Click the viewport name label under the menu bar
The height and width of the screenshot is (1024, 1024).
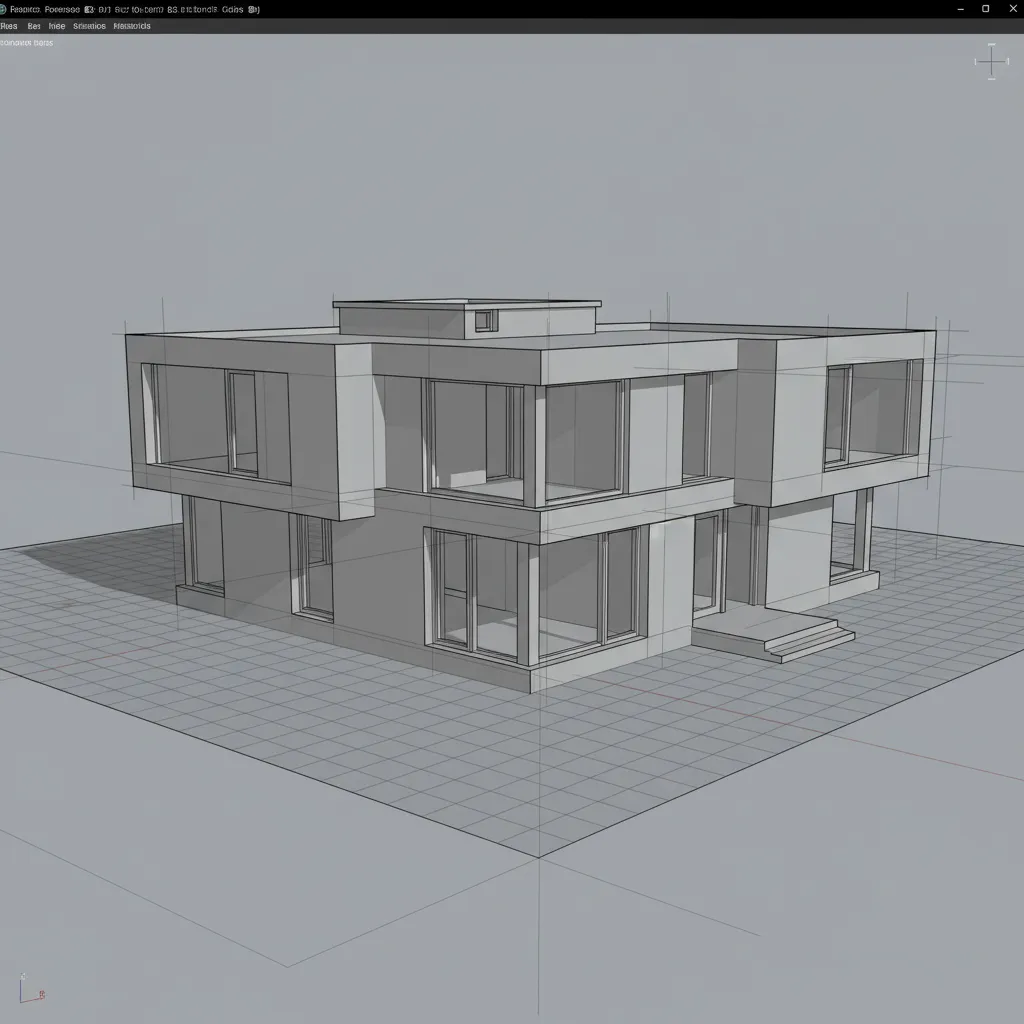[26, 42]
